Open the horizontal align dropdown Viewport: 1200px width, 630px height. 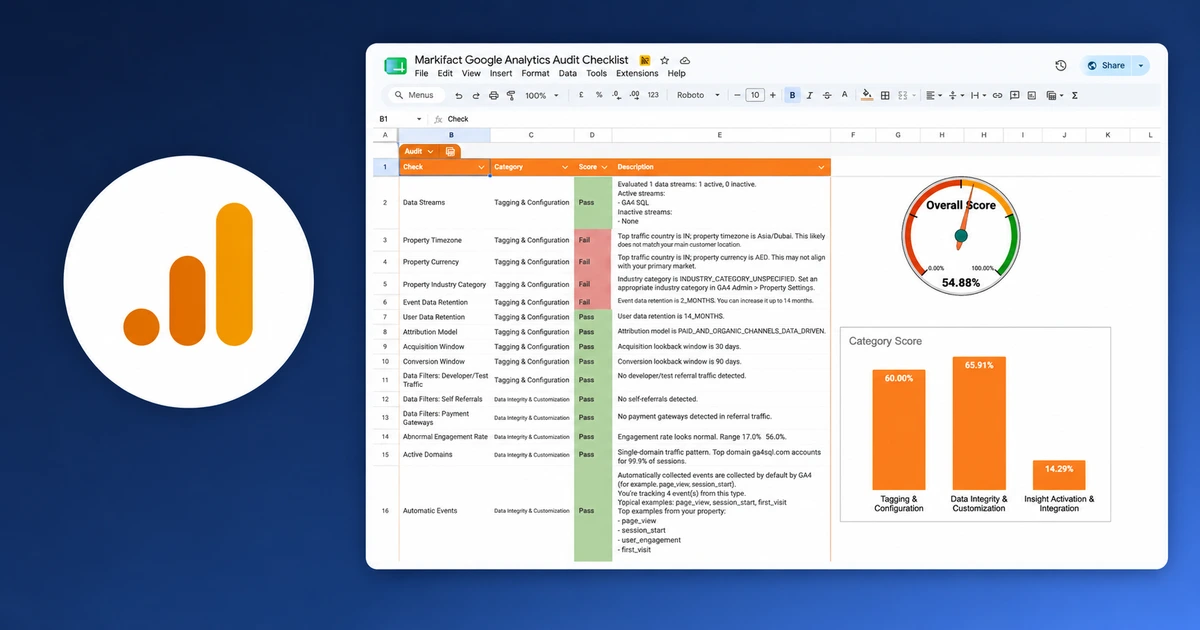pyautogui.click(x=934, y=95)
